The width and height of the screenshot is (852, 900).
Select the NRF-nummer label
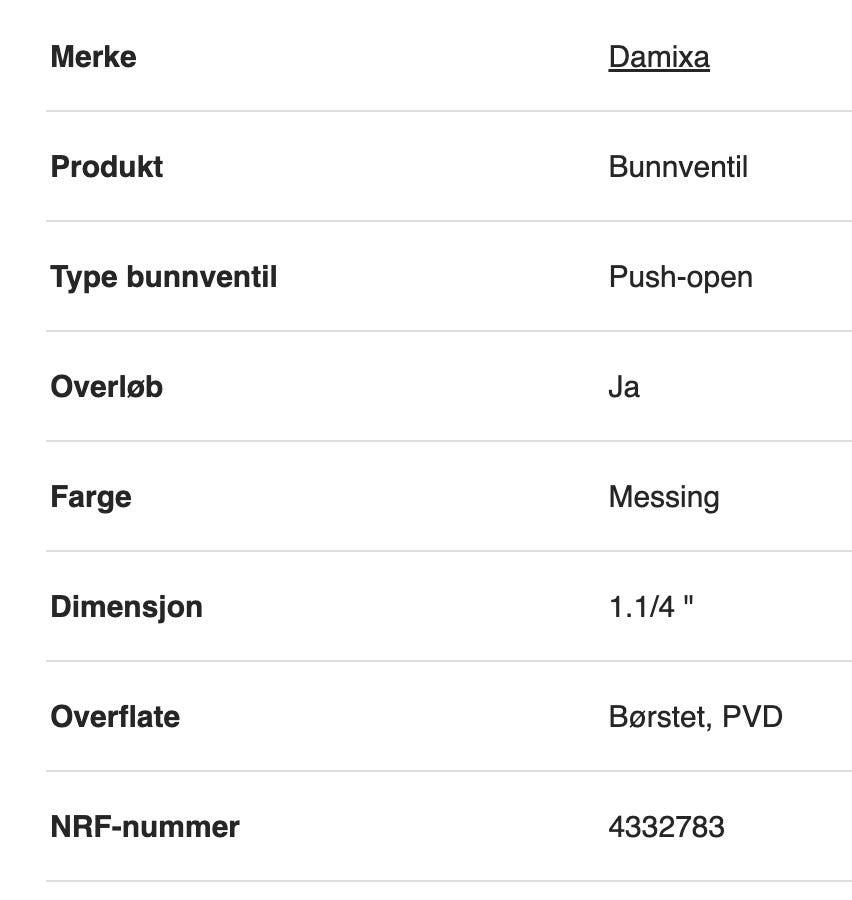click(x=145, y=827)
